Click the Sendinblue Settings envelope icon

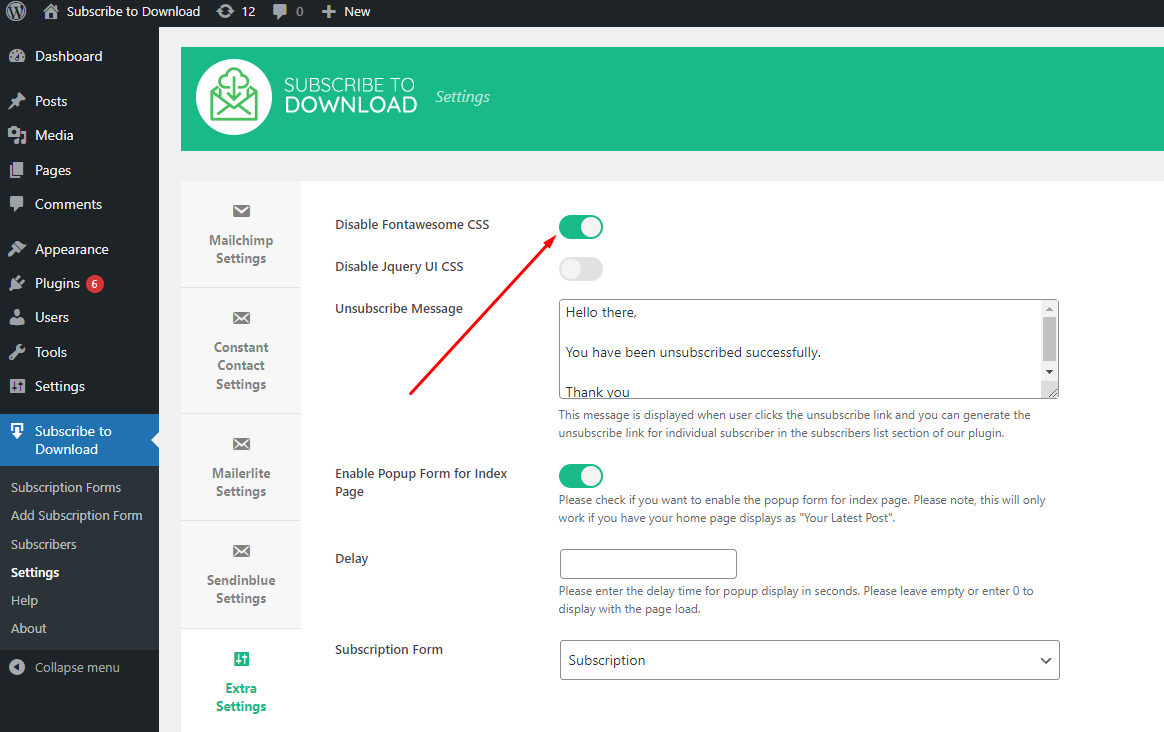pos(241,551)
